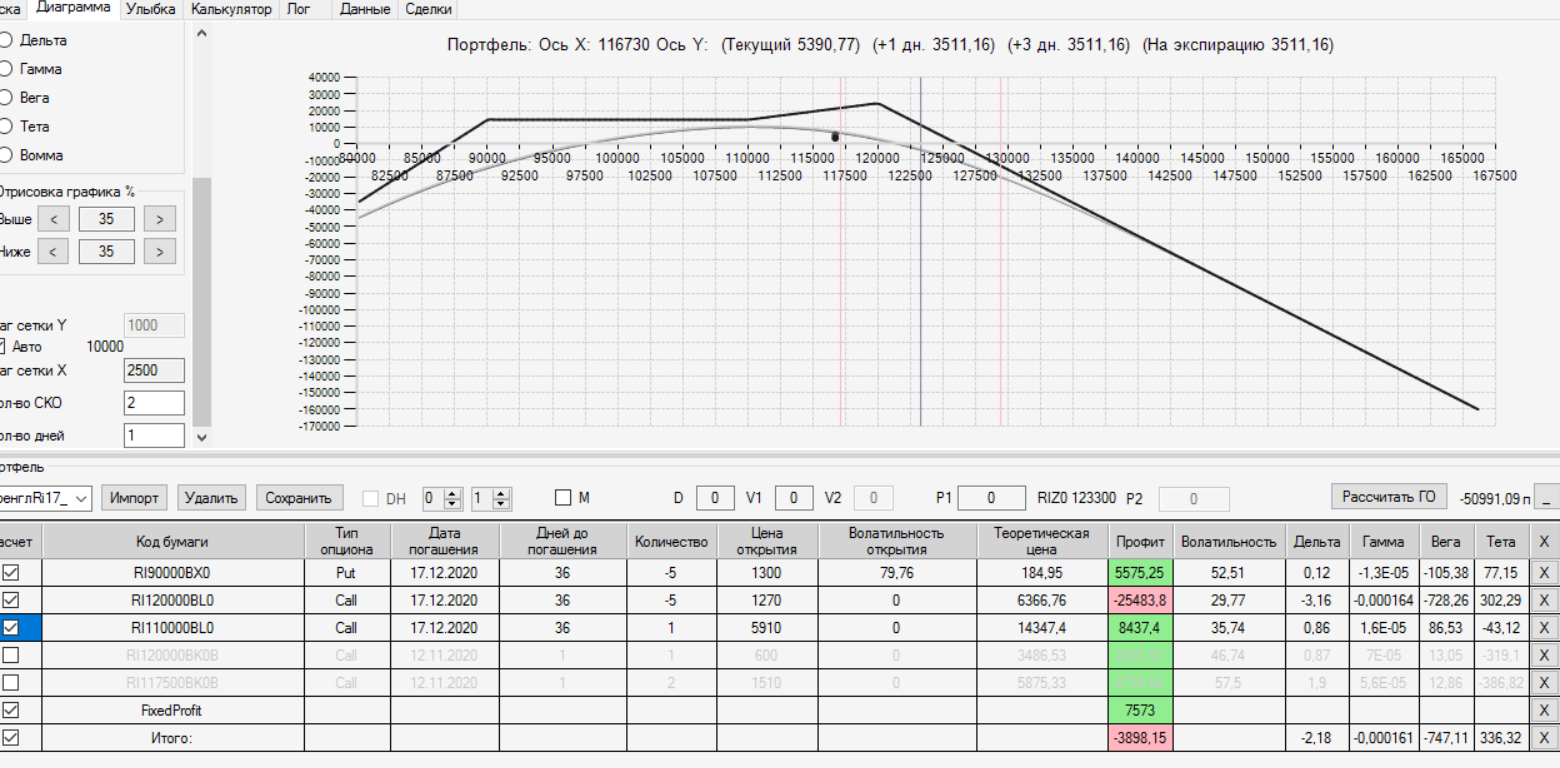Click the Количество column header
This screenshot has width=1560, height=768.
coord(671,541)
